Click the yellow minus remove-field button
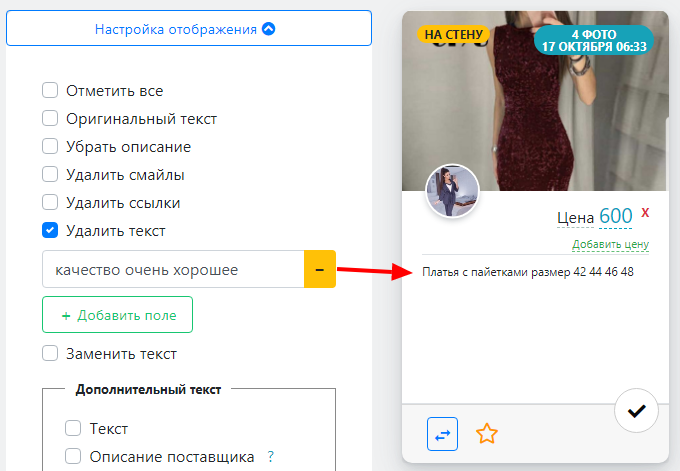Image resolution: width=680 pixels, height=471 pixels. 319,270
